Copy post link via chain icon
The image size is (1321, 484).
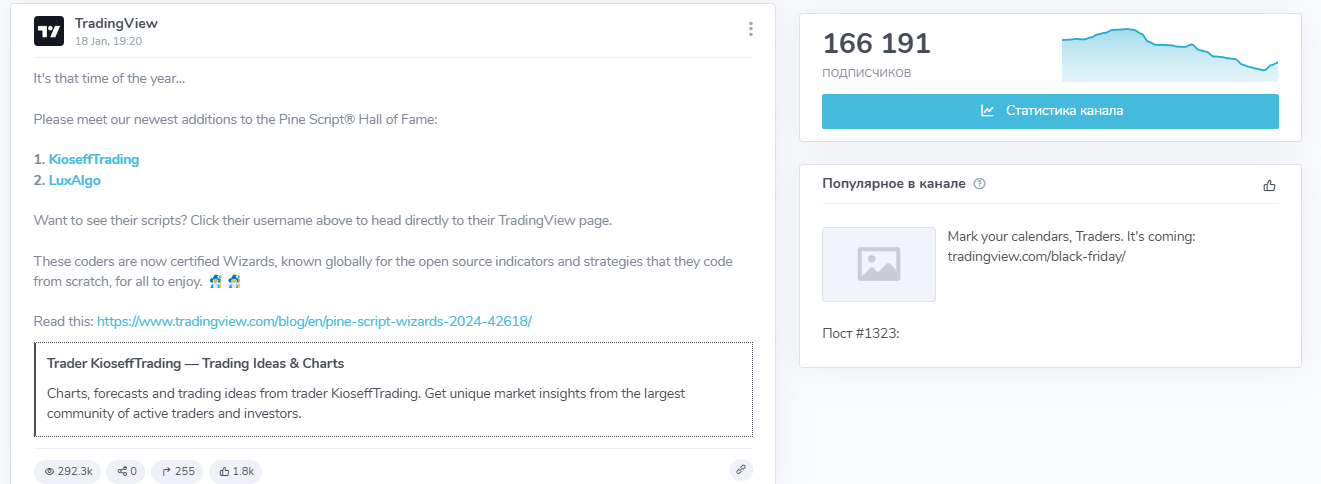tap(741, 469)
